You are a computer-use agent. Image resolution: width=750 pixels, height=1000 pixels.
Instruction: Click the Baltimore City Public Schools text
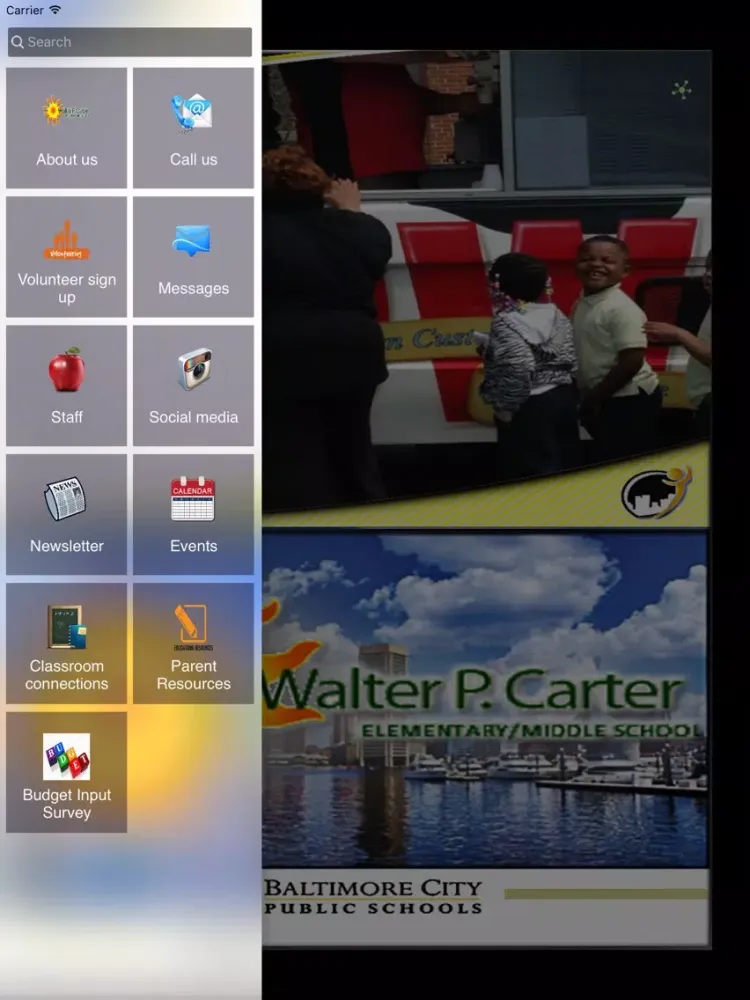[x=373, y=897]
